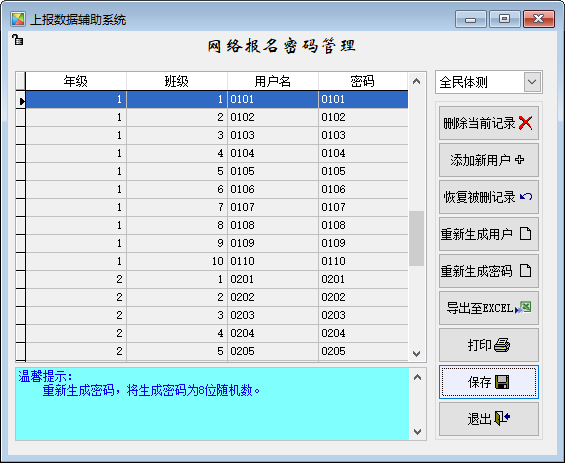
Task: Open the 全民体测 dropdown list
Action: (x=532, y=82)
